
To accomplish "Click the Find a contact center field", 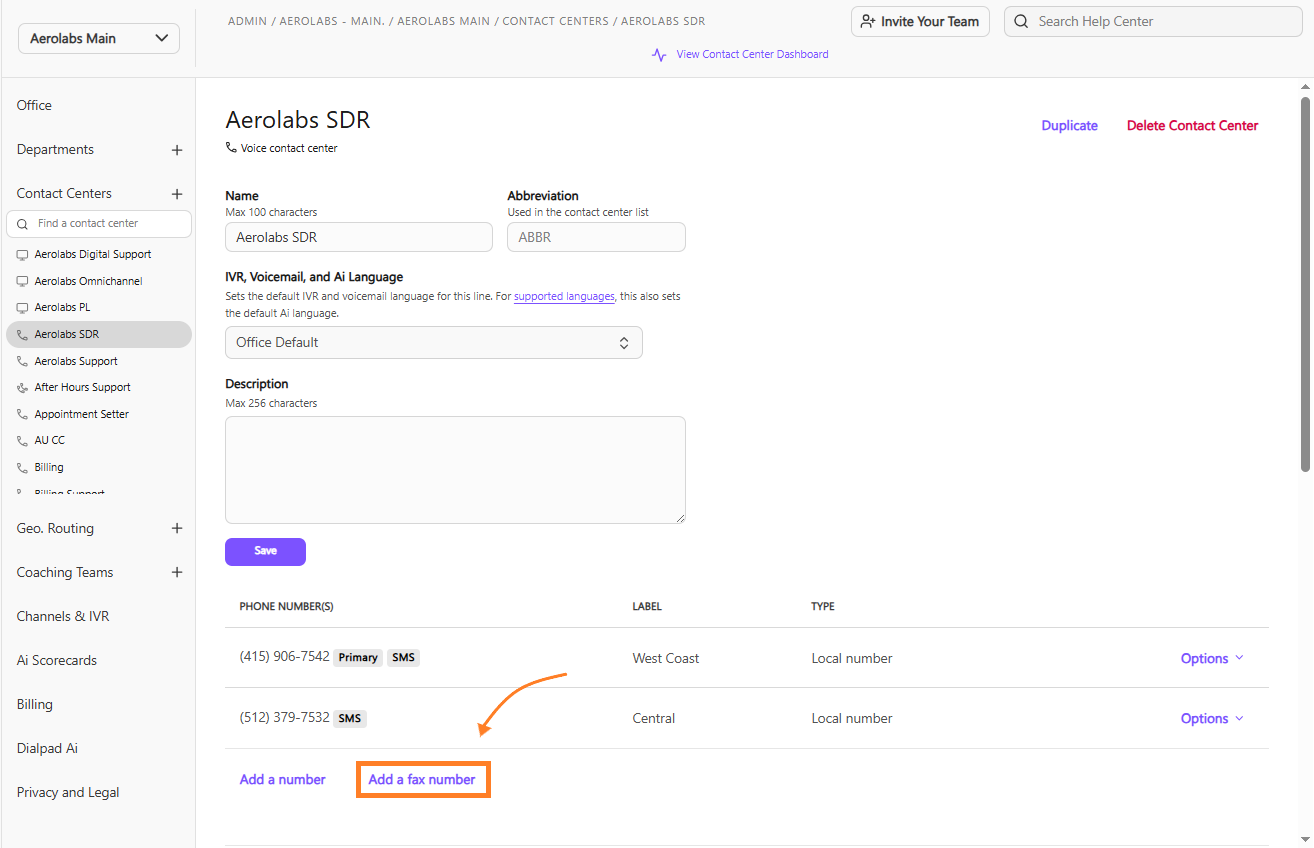I will coord(99,223).
